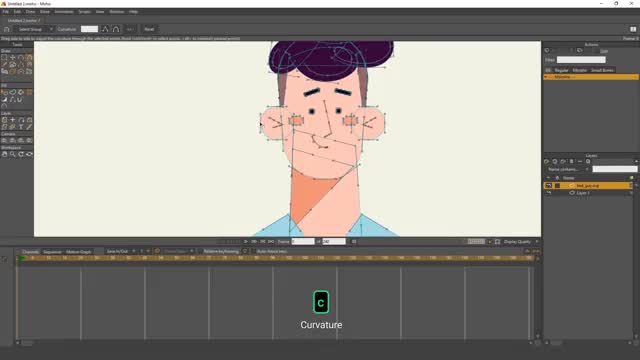Open the Bone menu

pos(44,12)
